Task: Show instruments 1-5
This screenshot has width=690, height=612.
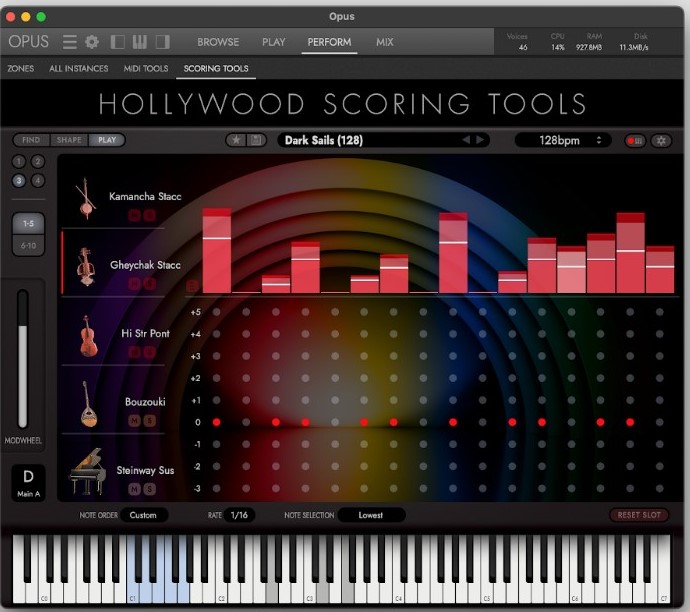Action: coord(28,224)
